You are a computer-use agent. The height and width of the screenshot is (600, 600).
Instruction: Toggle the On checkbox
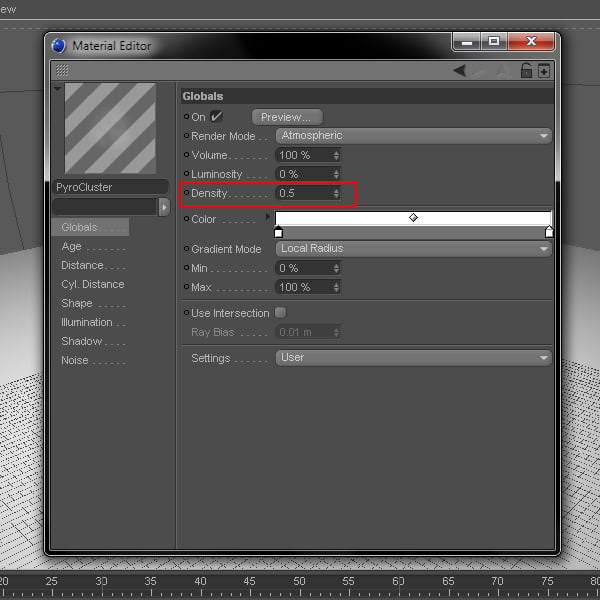tap(216, 117)
